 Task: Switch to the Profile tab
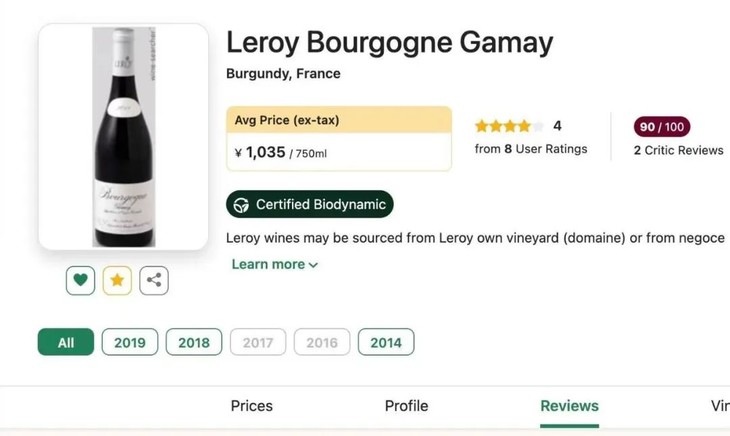tap(406, 406)
